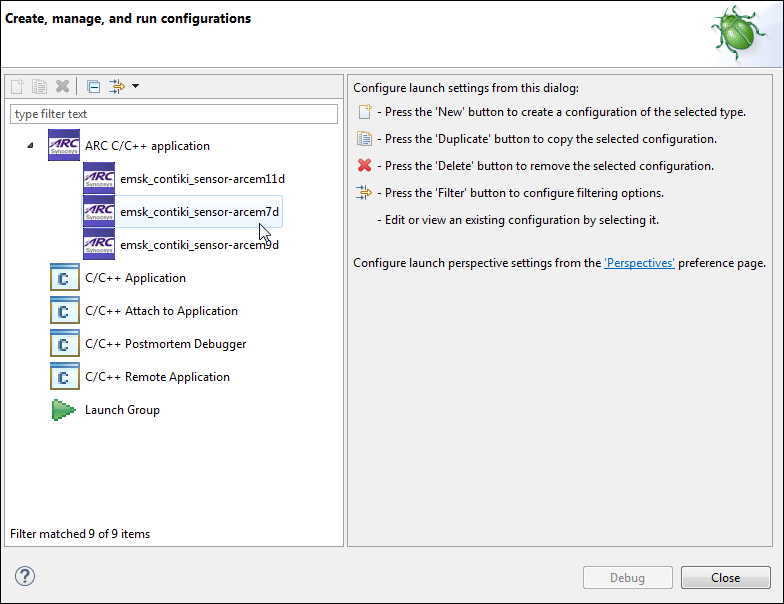Collapse the ARC C/C++ application tree node

coord(30,146)
